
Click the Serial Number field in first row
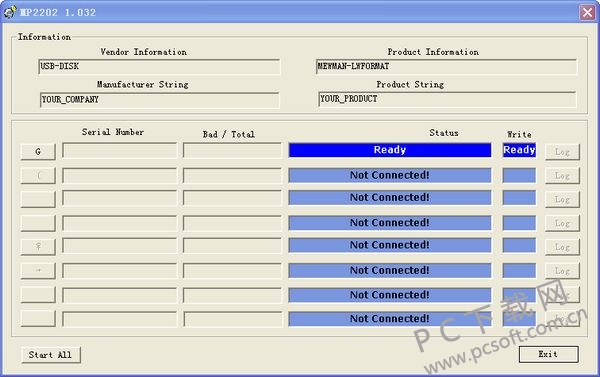click(120, 150)
